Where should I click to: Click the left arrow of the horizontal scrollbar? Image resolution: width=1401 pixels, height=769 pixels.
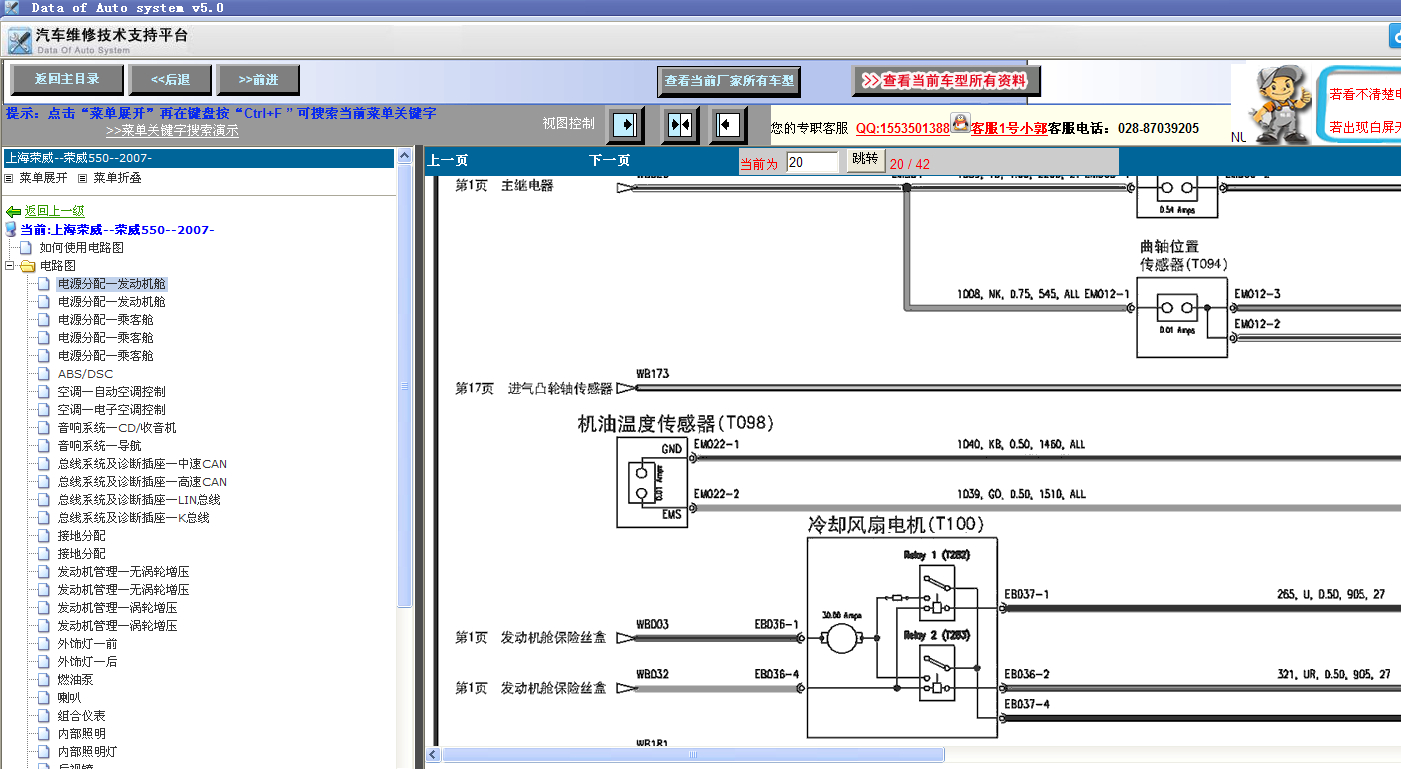[434, 755]
